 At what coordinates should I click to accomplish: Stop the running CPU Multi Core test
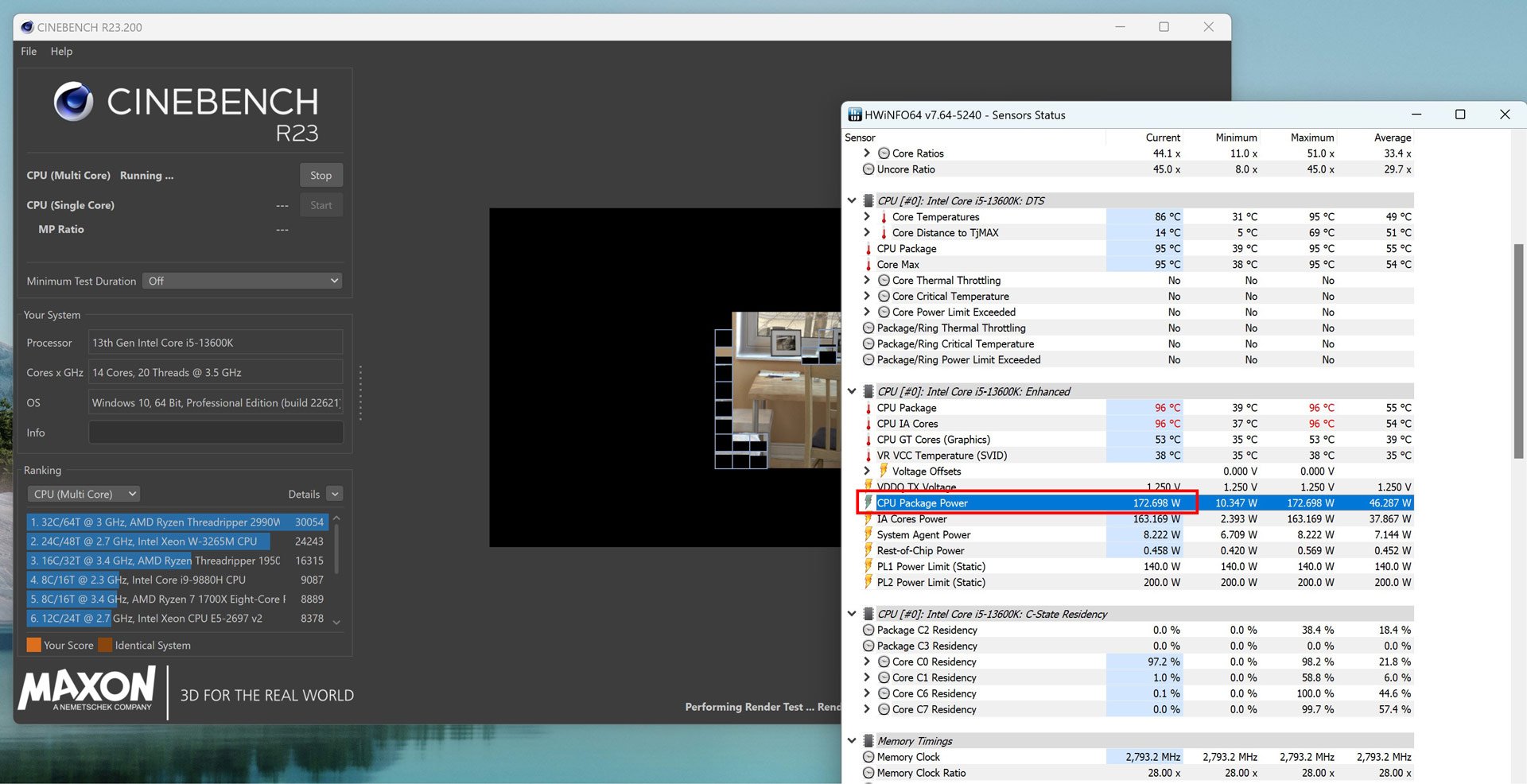coord(321,175)
